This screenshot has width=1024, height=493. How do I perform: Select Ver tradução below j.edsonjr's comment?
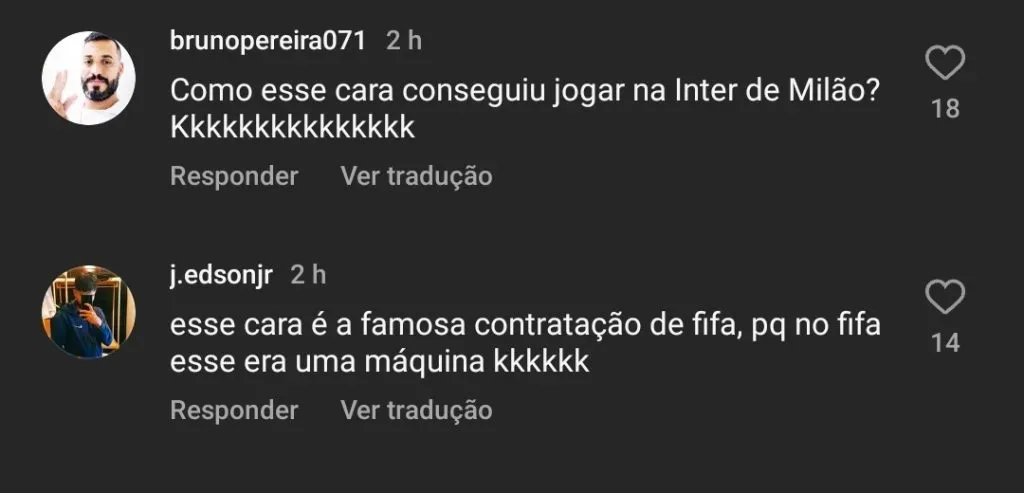coord(416,410)
